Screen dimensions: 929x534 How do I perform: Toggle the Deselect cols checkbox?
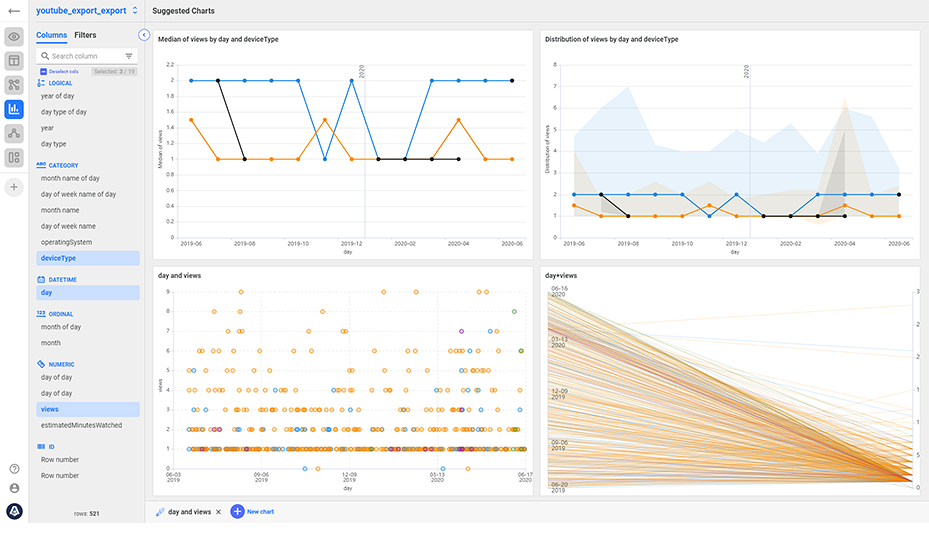tap(43, 72)
